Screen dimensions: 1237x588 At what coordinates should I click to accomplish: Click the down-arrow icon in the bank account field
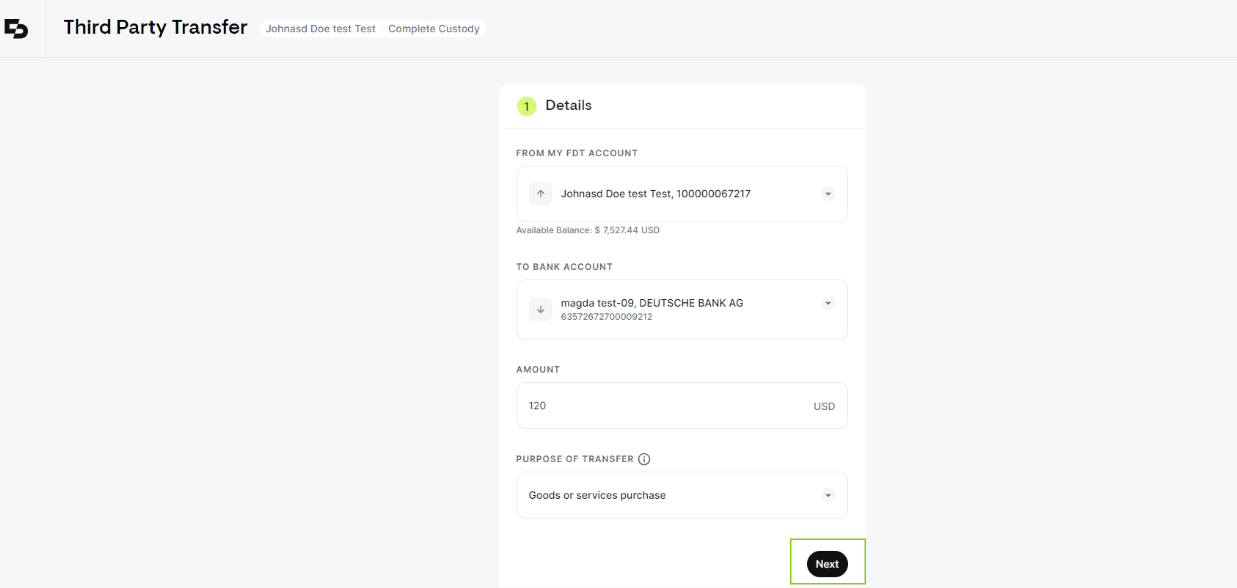(540, 309)
